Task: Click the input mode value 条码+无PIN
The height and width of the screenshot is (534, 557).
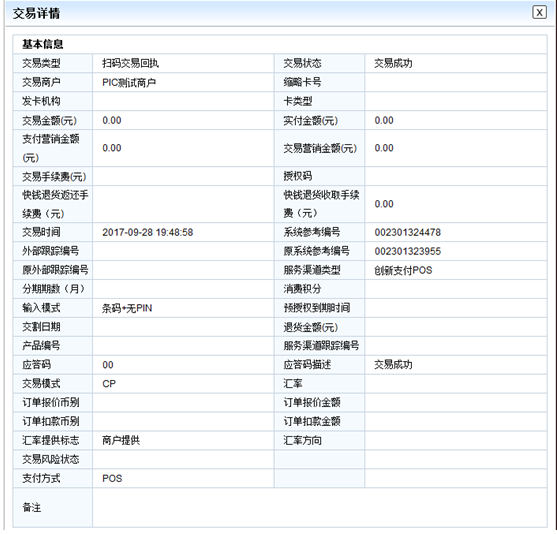Action: pyautogui.click(x=127, y=308)
